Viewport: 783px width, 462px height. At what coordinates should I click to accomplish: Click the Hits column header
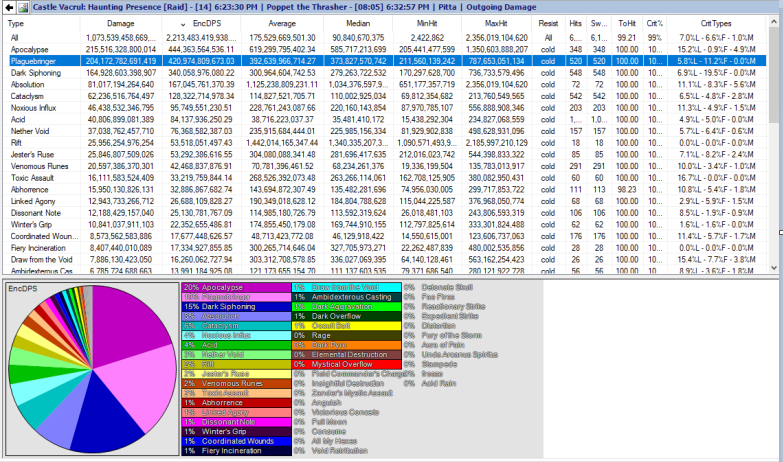click(x=575, y=23)
